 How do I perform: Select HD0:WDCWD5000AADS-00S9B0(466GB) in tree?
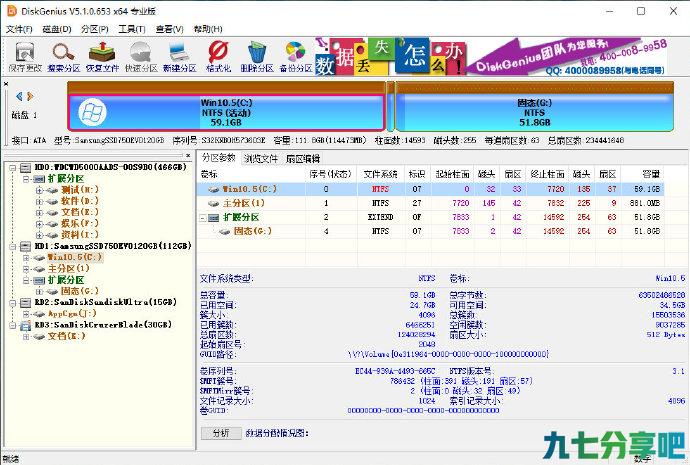tap(110, 167)
